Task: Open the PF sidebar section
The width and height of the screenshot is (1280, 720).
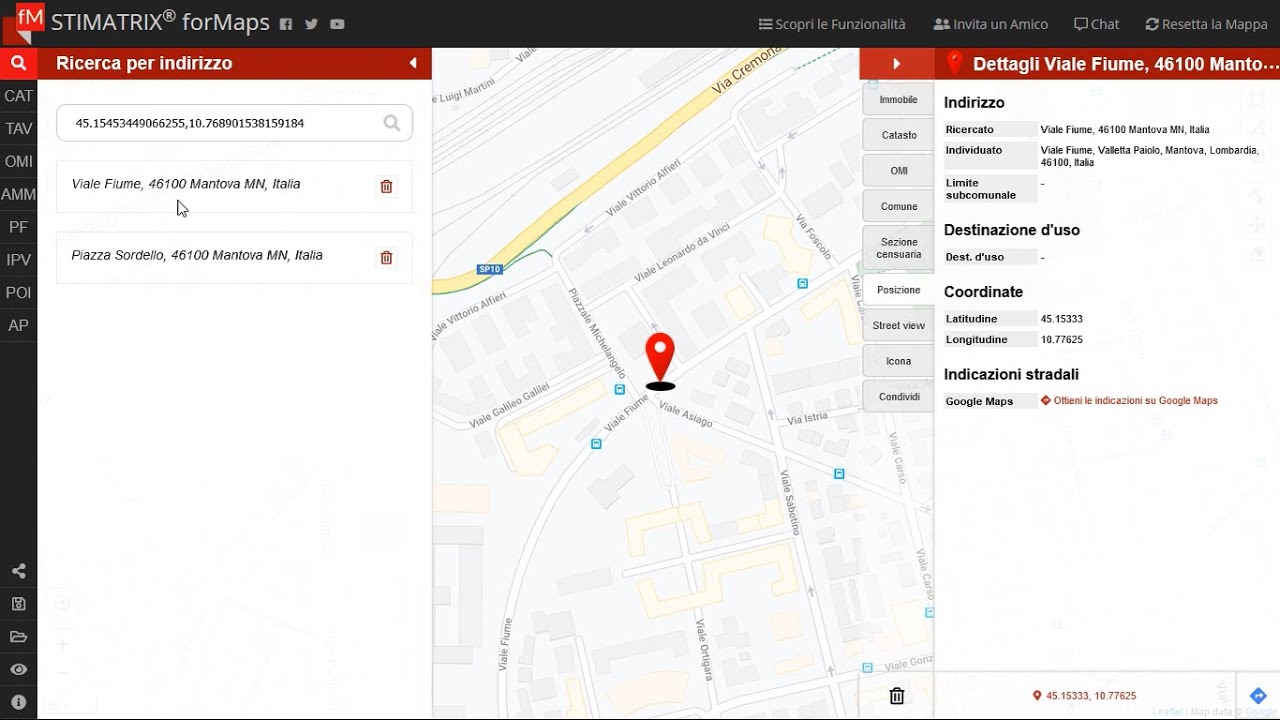Action: (18, 227)
